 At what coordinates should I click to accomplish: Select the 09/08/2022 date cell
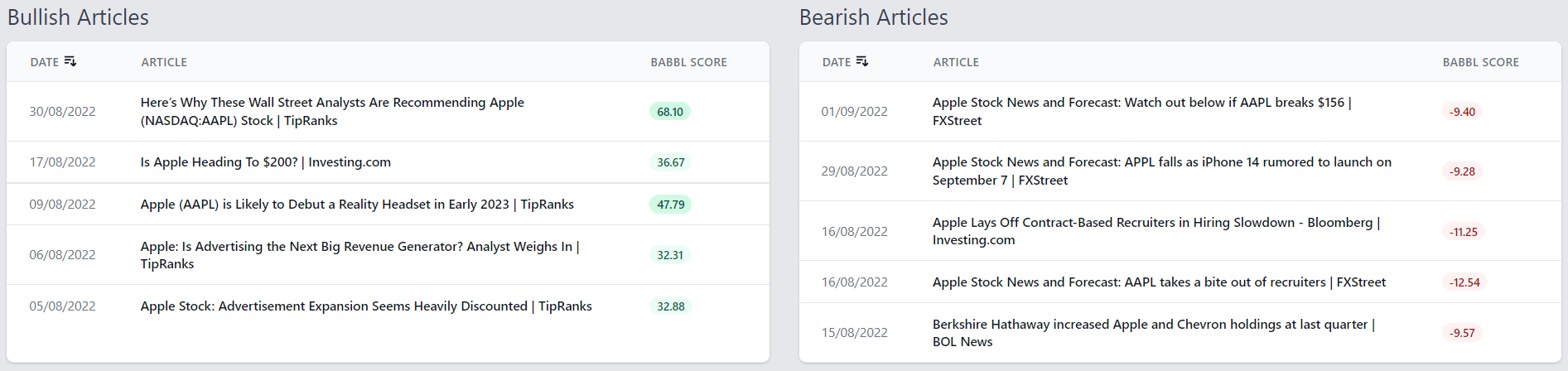tap(62, 205)
